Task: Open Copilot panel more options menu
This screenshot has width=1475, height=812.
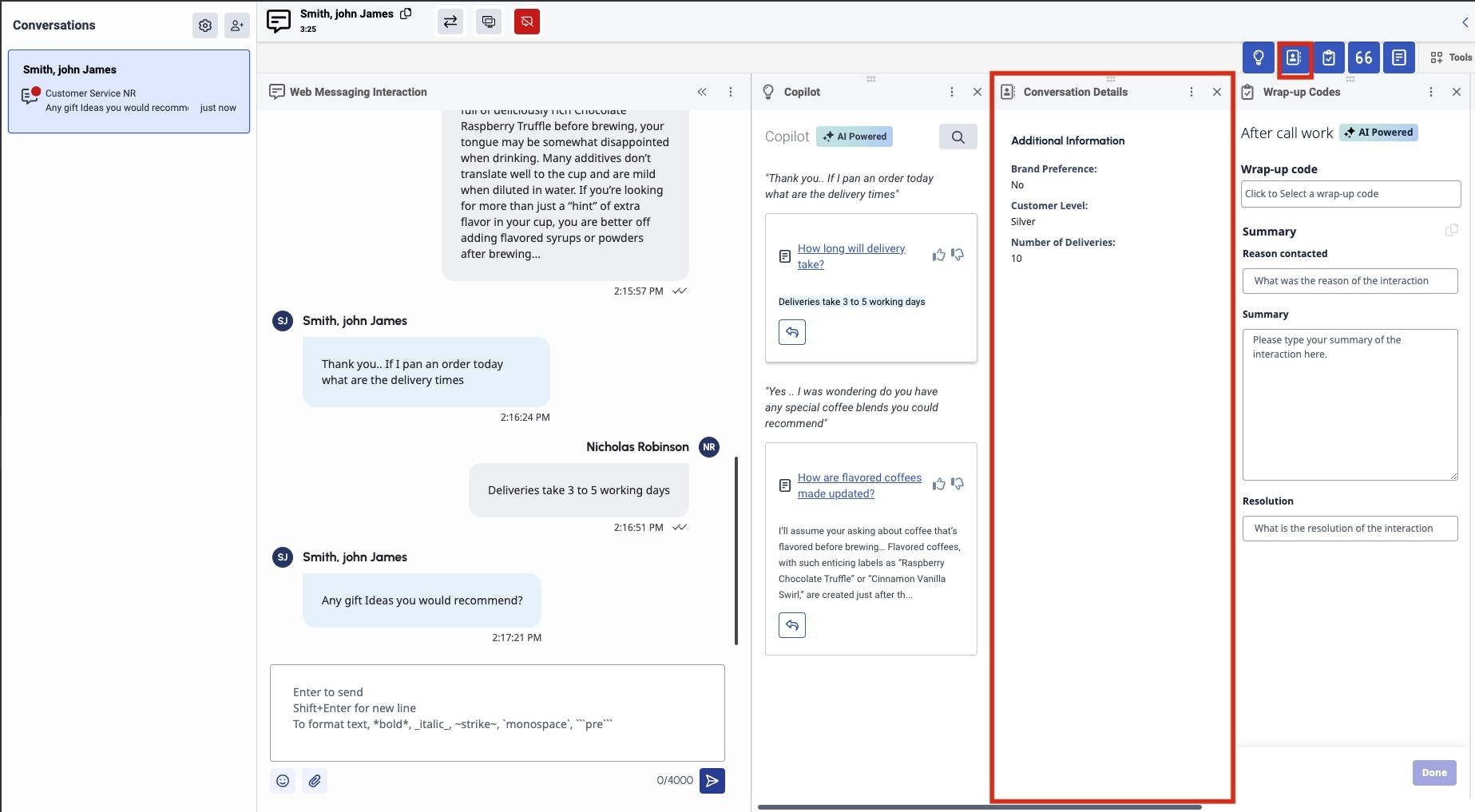Action: [x=952, y=92]
